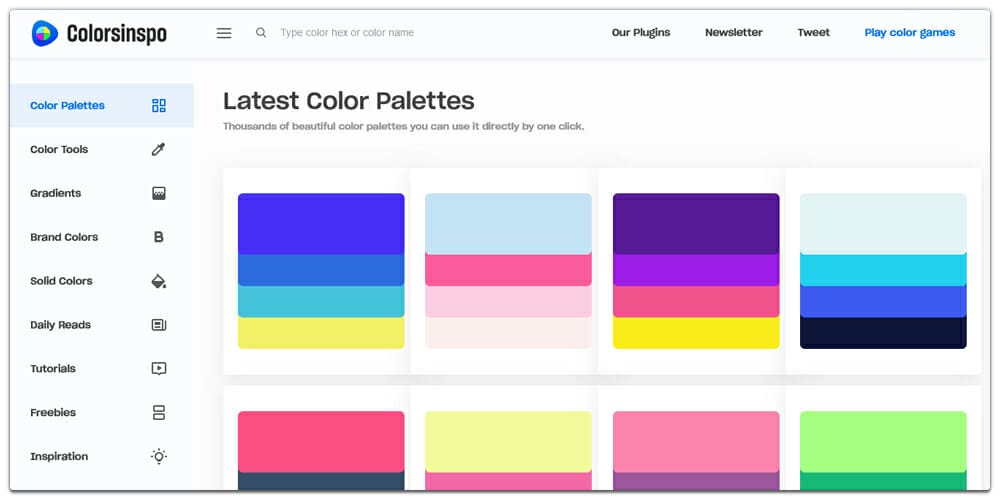Click the search magnifier icon
The width and height of the screenshot is (1000, 500).
(261, 33)
